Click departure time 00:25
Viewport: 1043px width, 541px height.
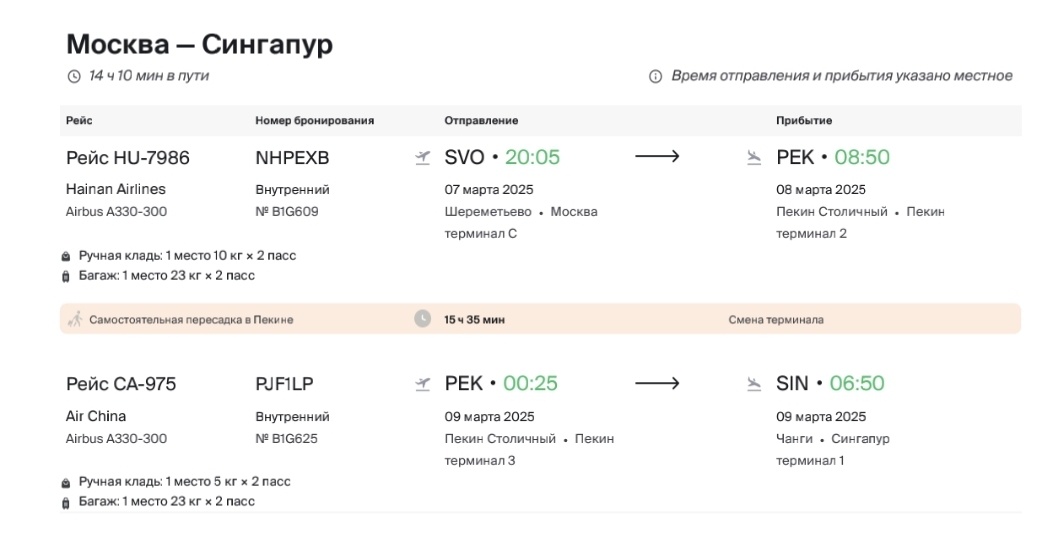point(530,383)
